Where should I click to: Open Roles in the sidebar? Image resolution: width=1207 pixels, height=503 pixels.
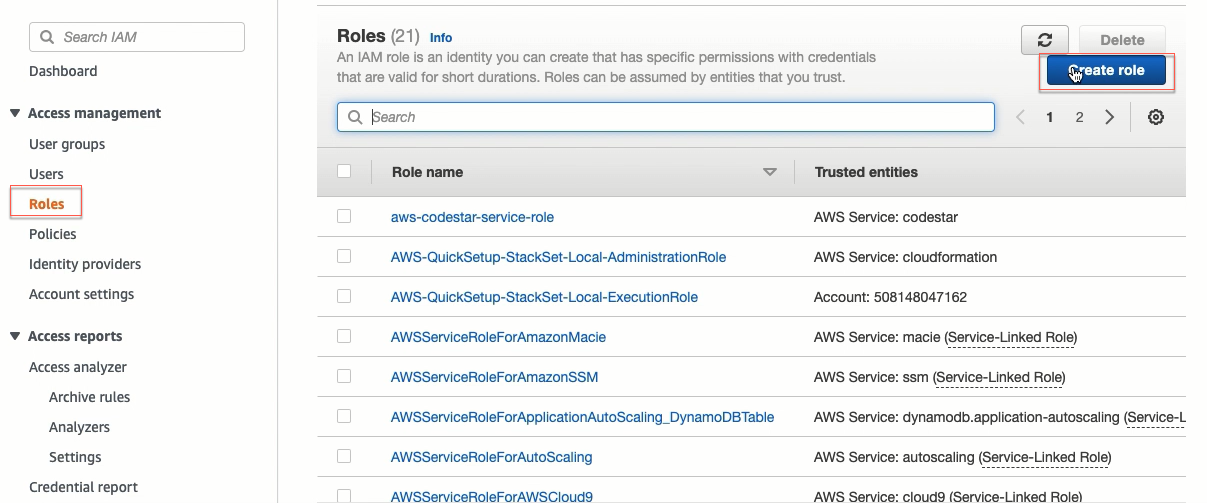[x=47, y=204]
